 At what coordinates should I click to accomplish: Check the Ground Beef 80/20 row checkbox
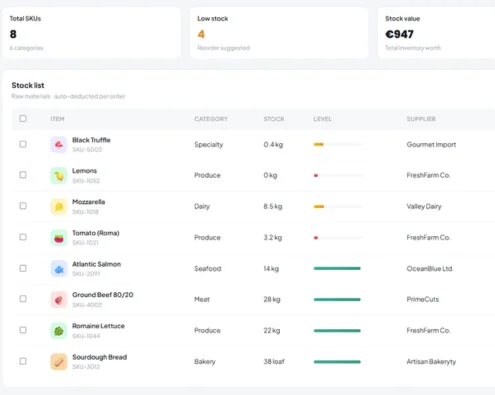point(23,299)
